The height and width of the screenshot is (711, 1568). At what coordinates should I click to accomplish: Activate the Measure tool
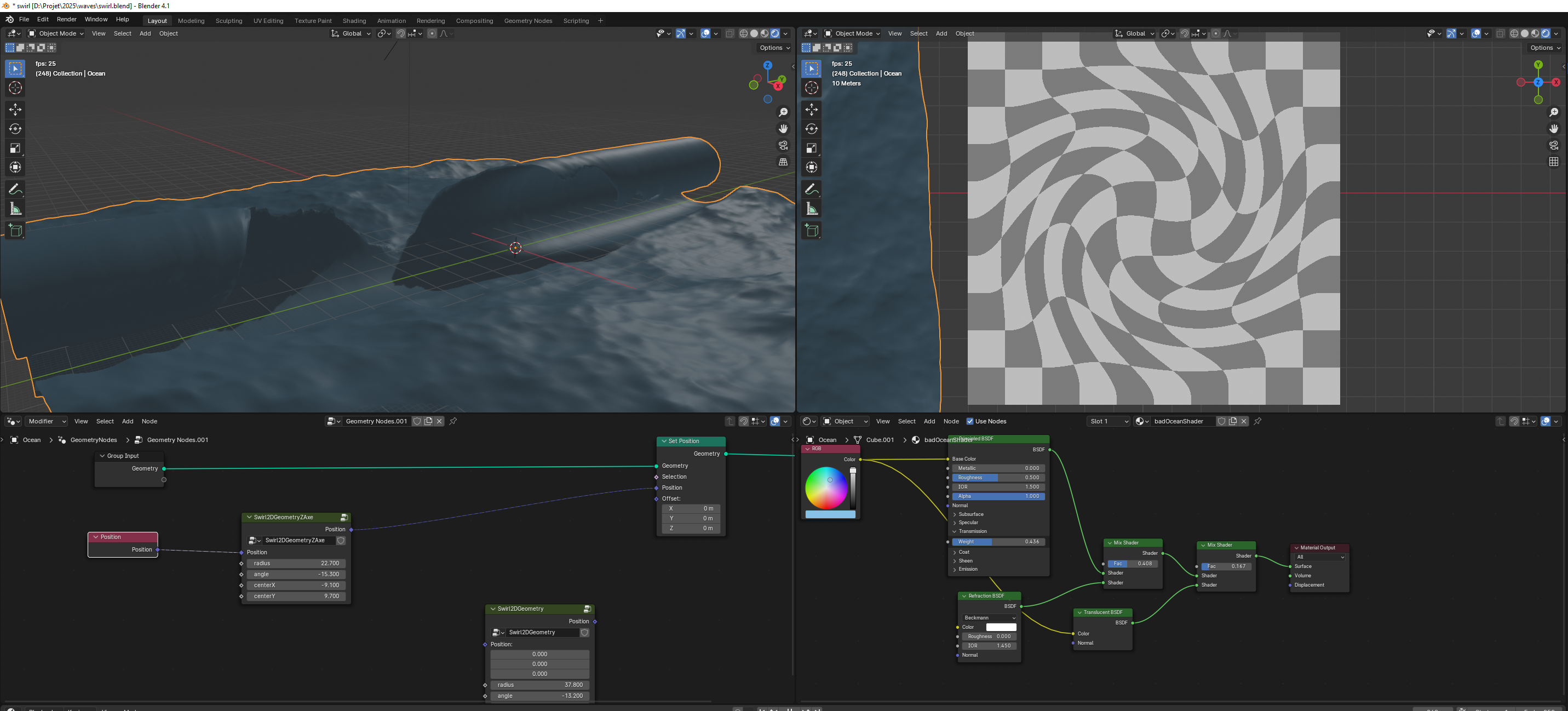[x=15, y=209]
